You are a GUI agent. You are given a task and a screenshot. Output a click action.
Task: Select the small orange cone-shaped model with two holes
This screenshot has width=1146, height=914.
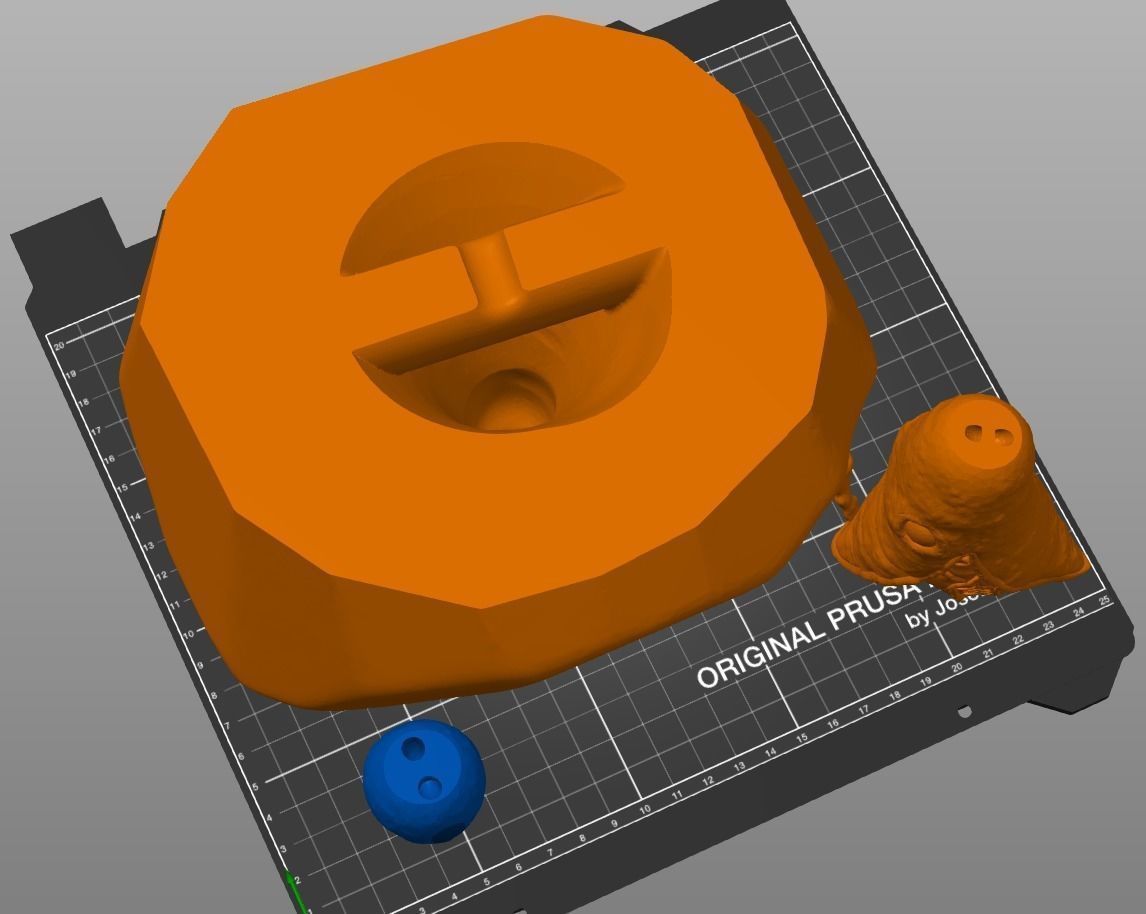pos(961,495)
